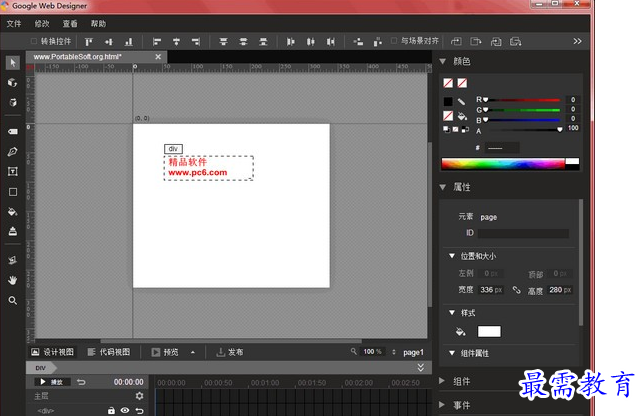Toggle lock on the div layer
Screen dimensions: 643x416
pyautogui.click(x=111, y=410)
